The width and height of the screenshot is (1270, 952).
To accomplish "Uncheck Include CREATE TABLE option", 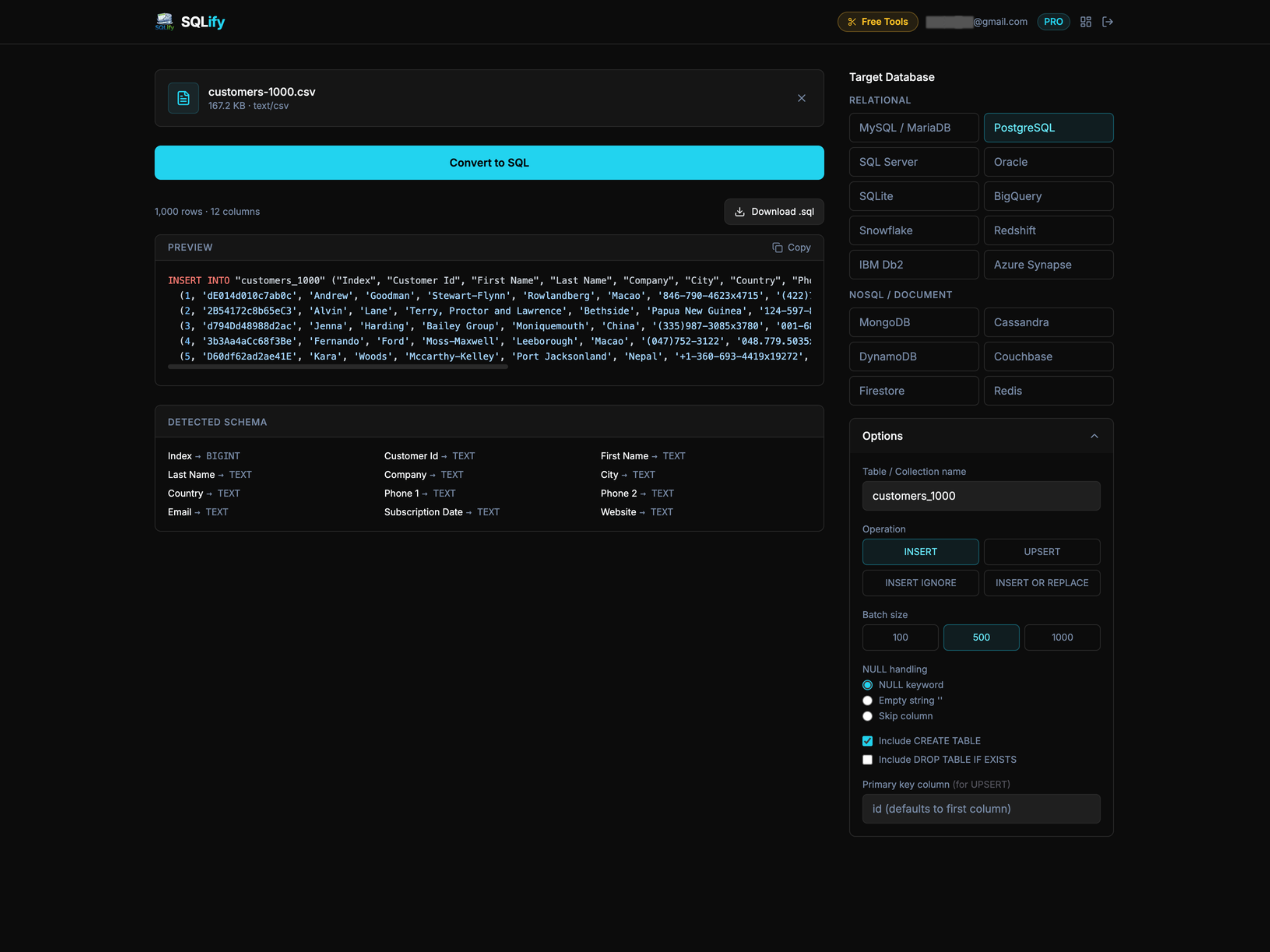I will [x=867, y=740].
